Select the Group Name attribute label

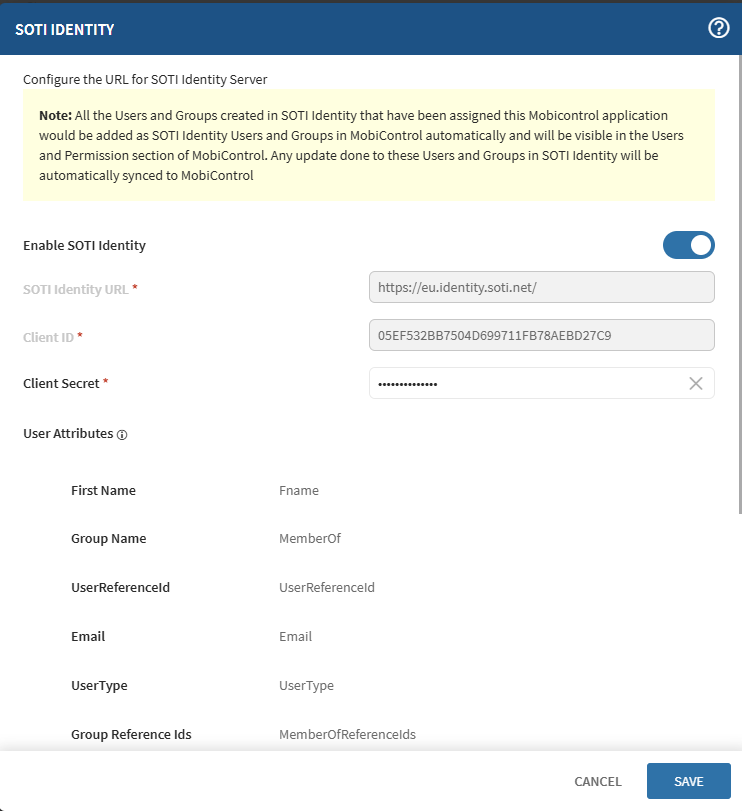pyautogui.click(x=108, y=538)
